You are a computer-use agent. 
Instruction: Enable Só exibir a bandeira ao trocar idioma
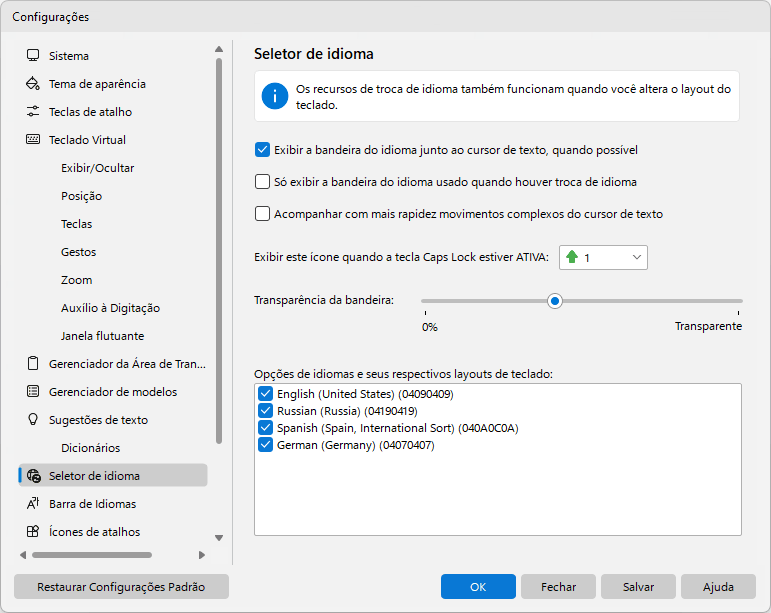(262, 182)
